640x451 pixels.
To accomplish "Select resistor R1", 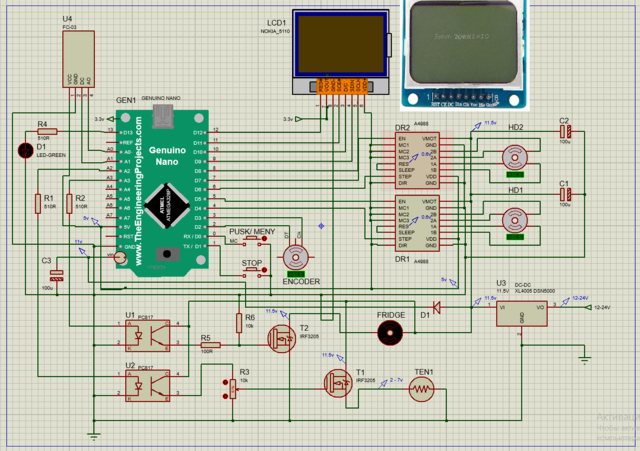I will [x=38, y=204].
